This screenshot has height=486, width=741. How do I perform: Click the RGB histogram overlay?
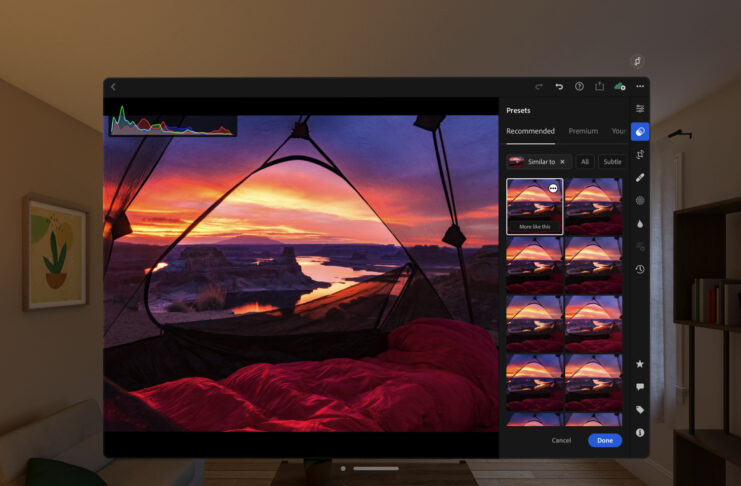(x=172, y=121)
